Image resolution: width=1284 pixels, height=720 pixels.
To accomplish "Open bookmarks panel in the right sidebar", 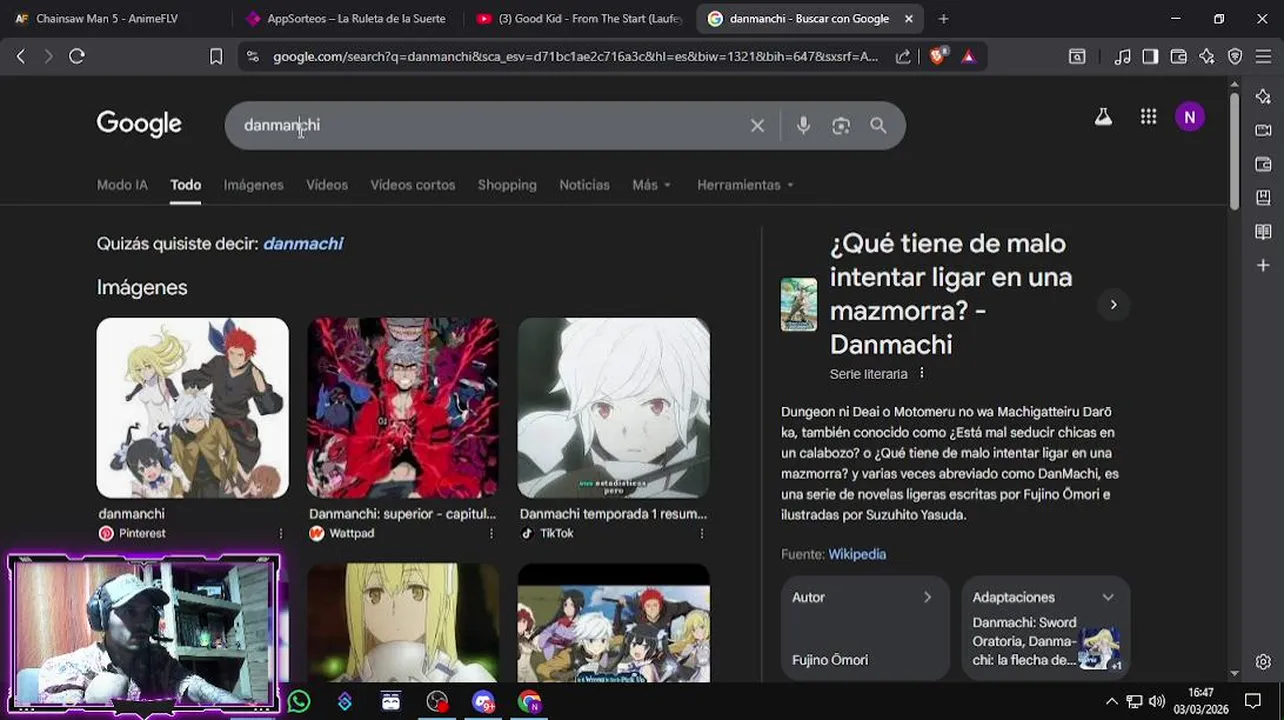I will (1263, 198).
